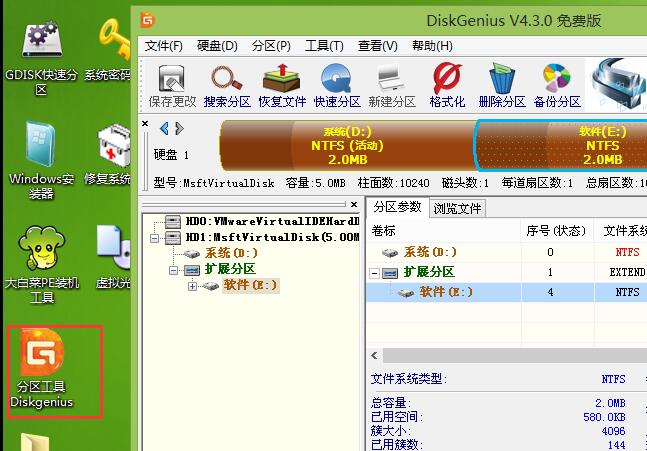Click the 新建分区 toolbar icon
The image size is (647, 451).
392,86
